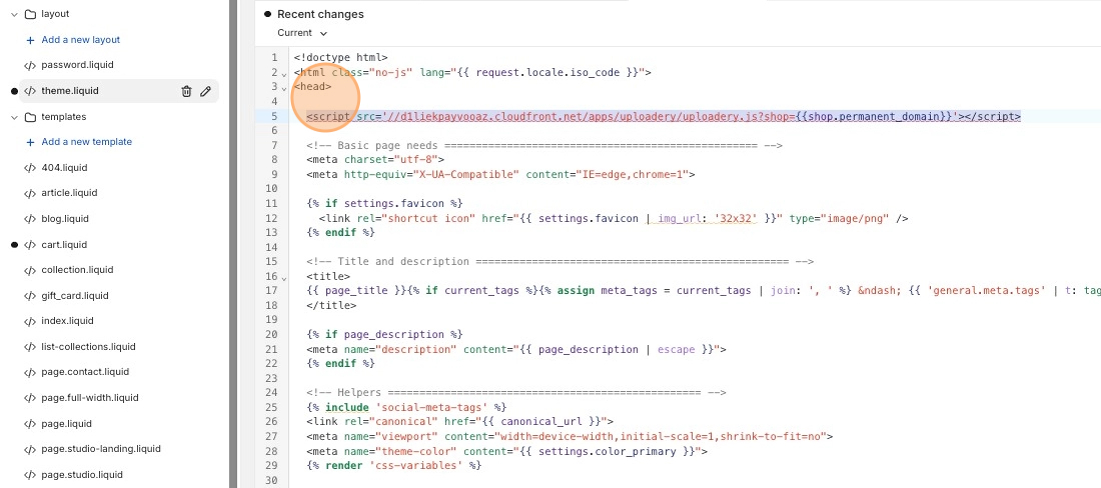Fold the head block on line 3
Viewport: 1101px width, 488px height.
tap(284, 88)
